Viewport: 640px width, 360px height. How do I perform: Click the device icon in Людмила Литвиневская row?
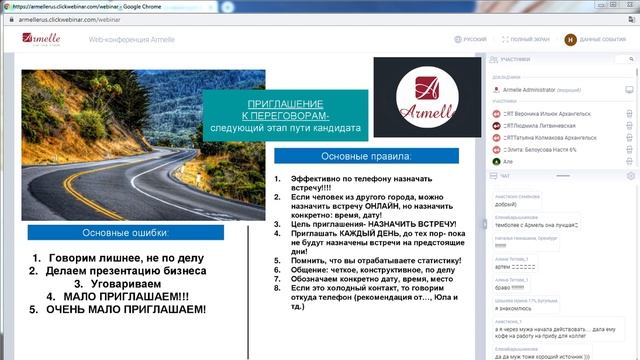[629, 126]
